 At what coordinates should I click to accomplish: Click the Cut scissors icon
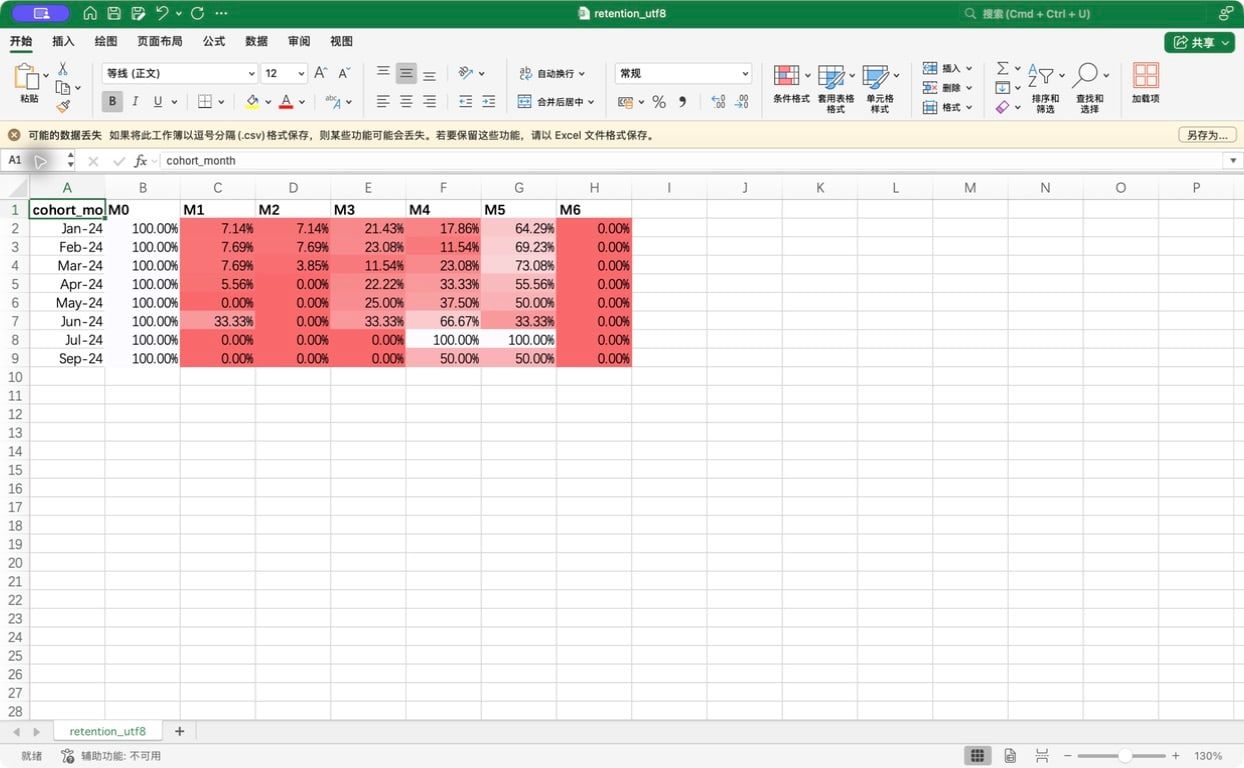click(62, 69)
